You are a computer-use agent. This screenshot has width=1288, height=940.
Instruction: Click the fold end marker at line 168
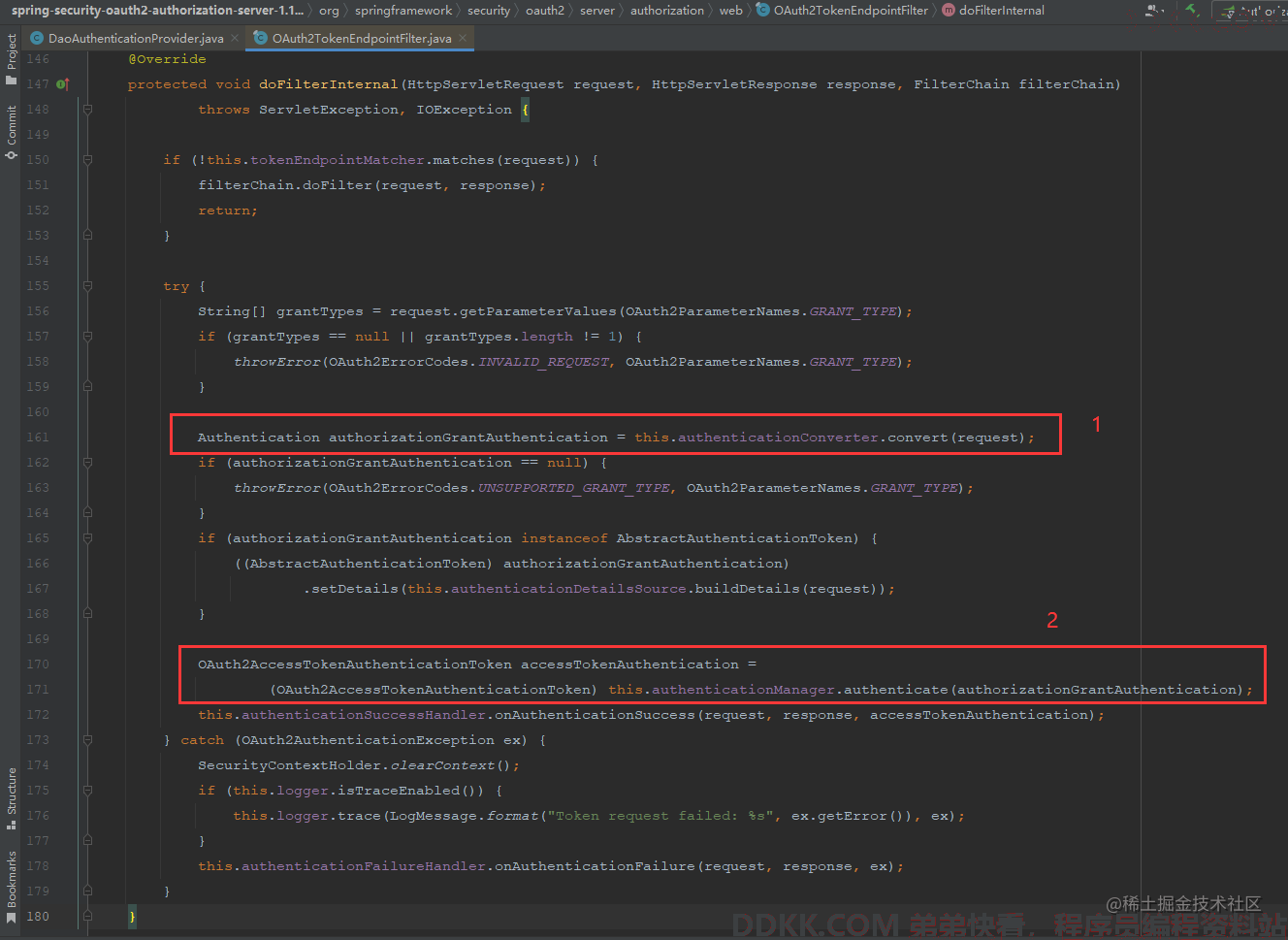click(x=87, y=614)
